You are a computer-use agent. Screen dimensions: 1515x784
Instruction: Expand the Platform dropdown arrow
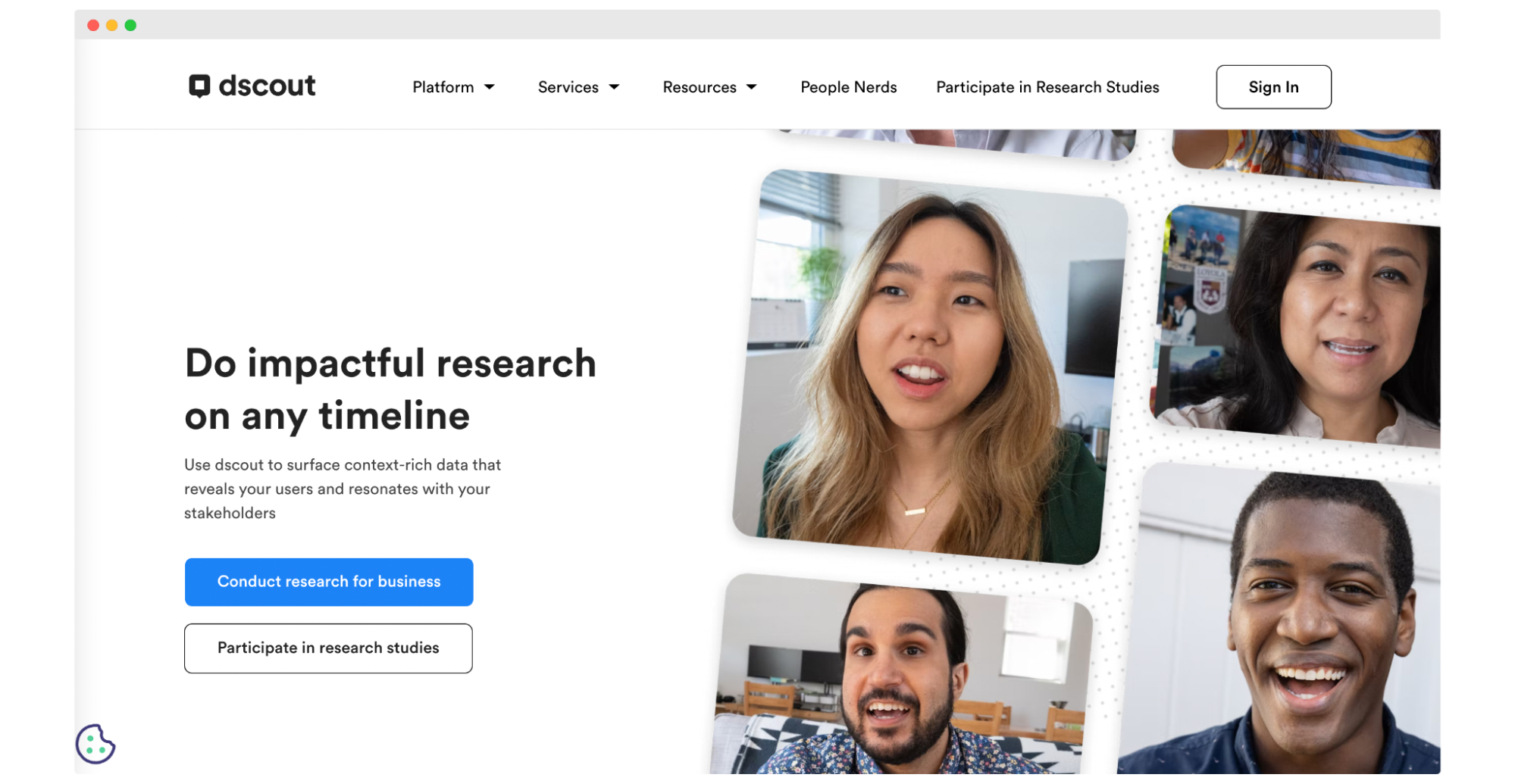click(490, 87)
